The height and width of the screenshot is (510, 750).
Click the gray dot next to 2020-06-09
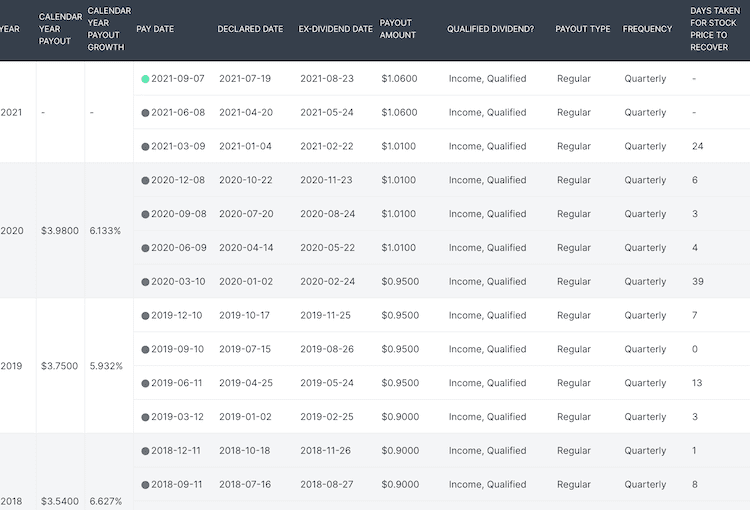145,248
